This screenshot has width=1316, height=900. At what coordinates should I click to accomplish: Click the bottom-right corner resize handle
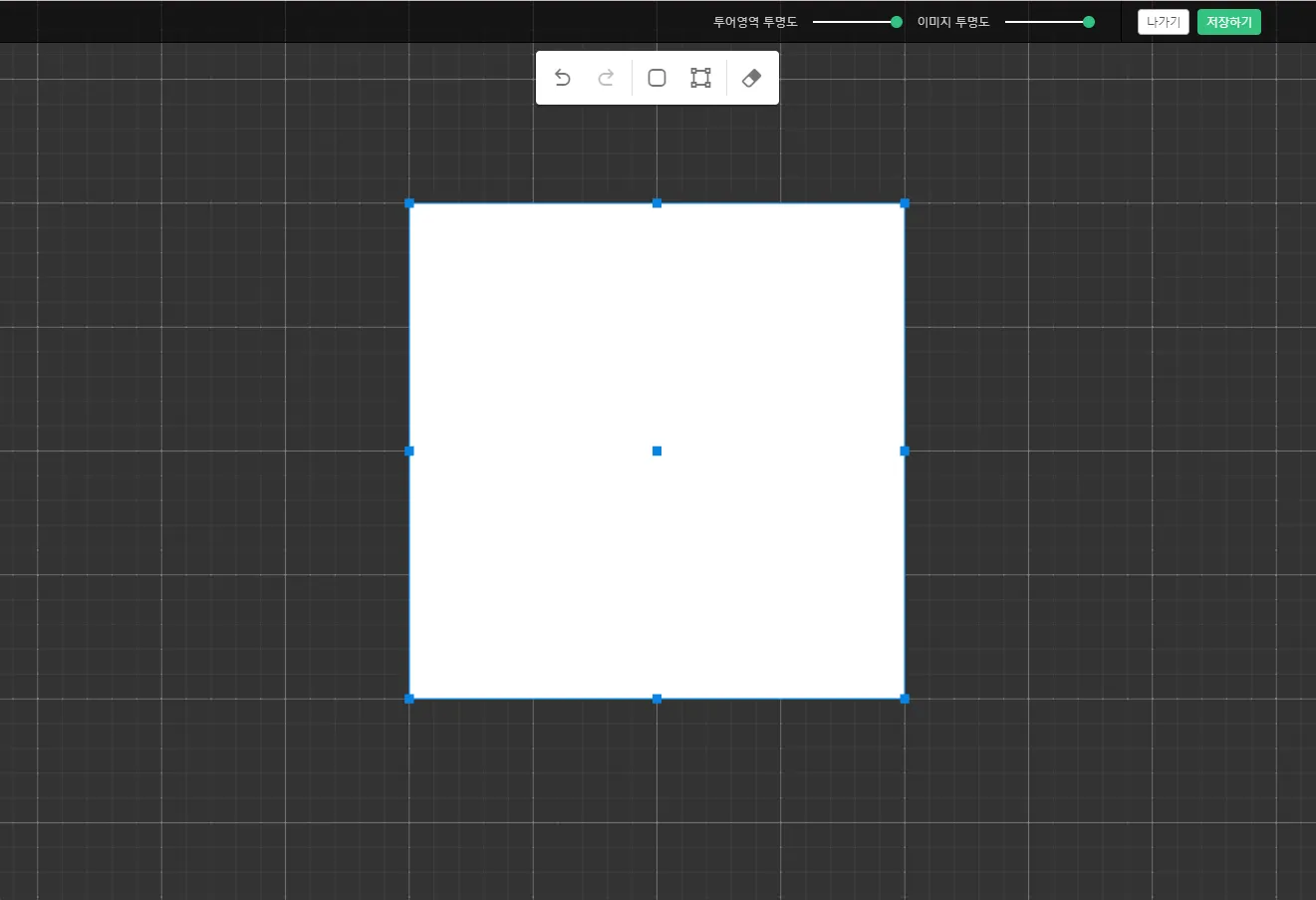tap(905, 699)
